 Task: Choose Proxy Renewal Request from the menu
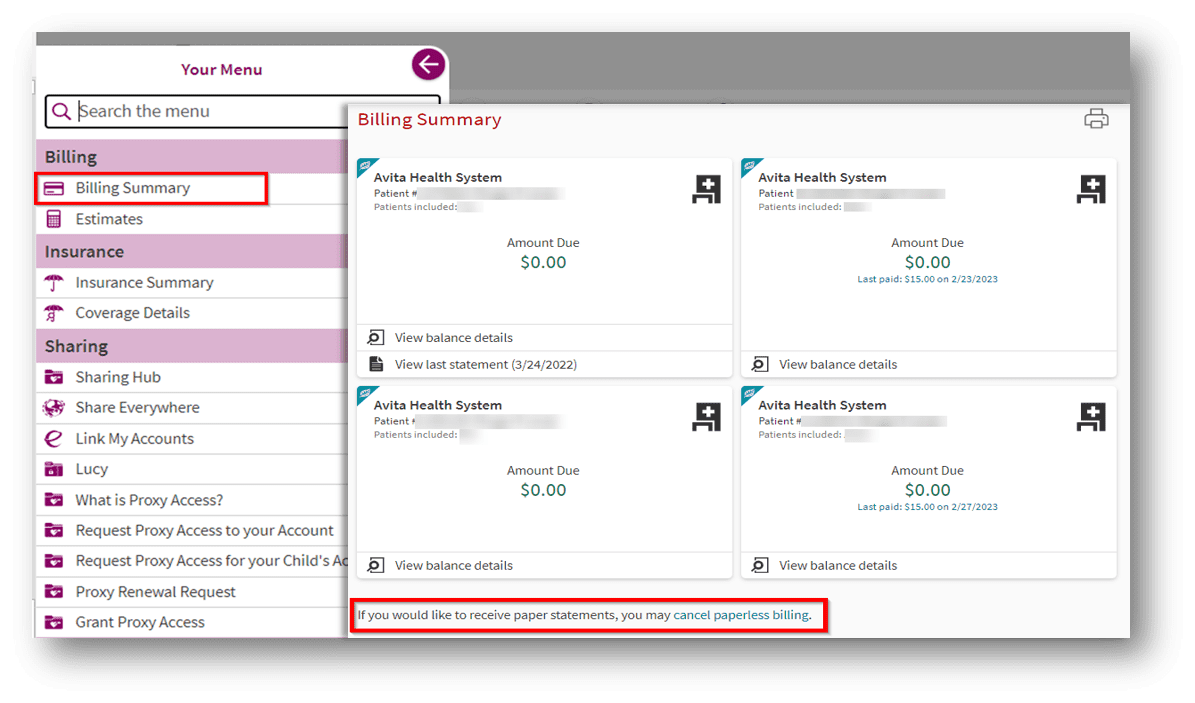click(x=192, y=592)
